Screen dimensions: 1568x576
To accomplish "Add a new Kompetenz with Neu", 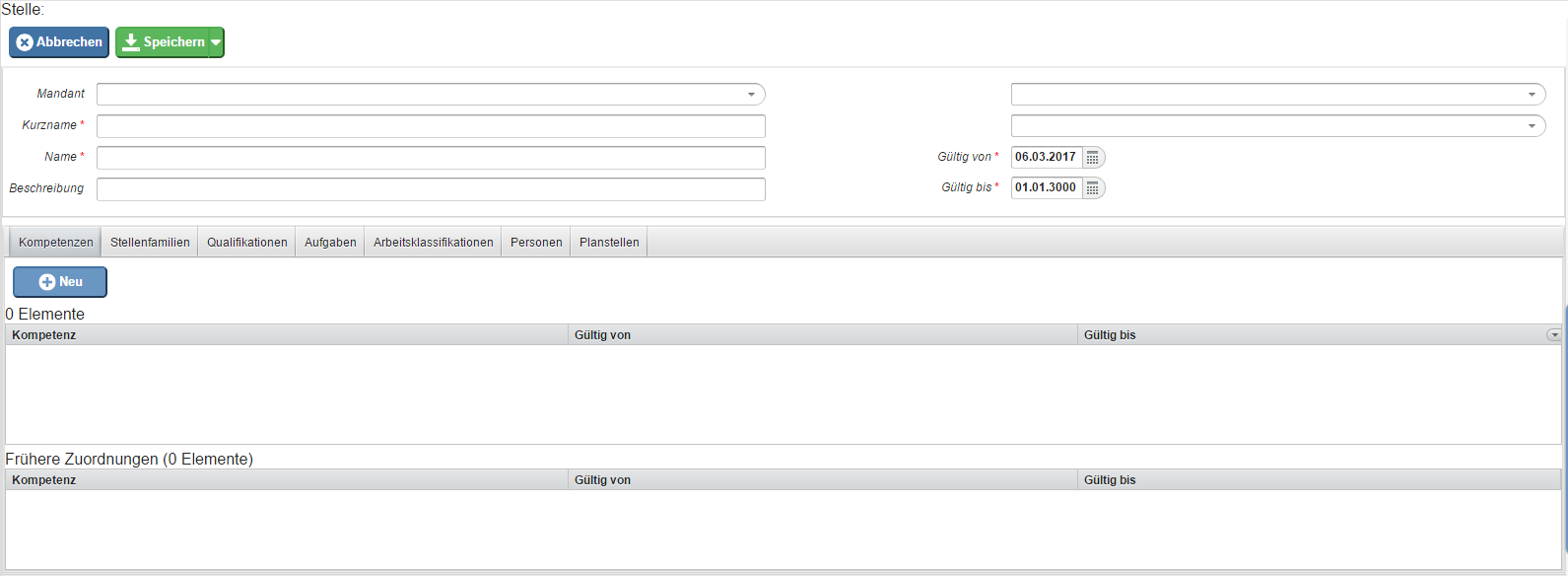I will tap(60, 282).
